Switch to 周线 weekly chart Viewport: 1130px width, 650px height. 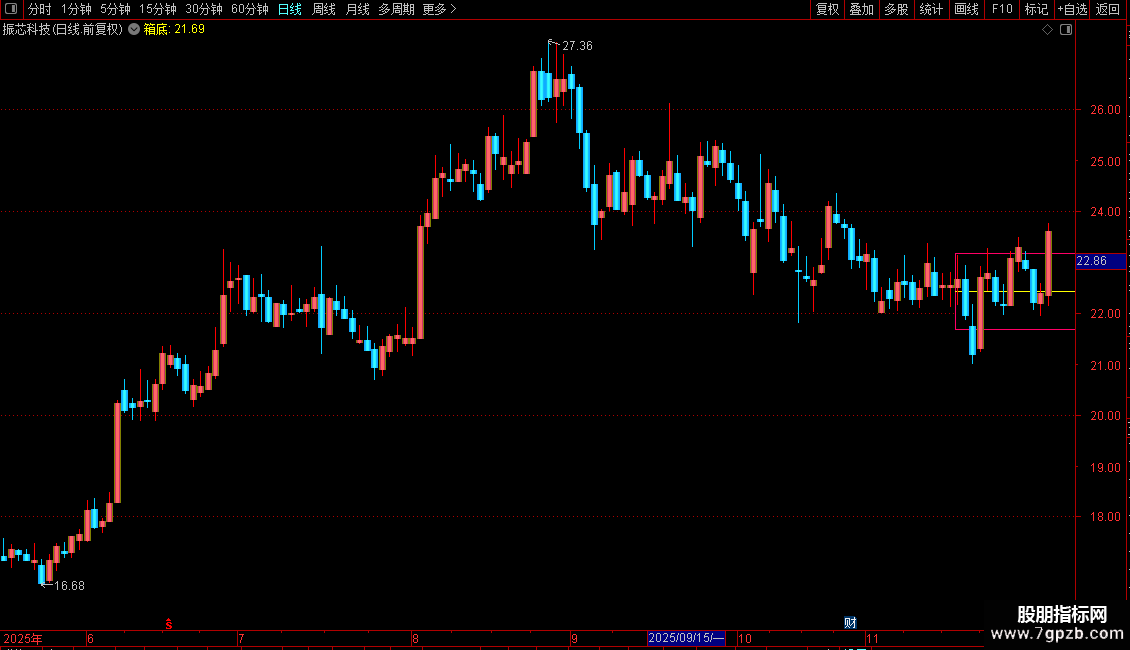[324, 9]
